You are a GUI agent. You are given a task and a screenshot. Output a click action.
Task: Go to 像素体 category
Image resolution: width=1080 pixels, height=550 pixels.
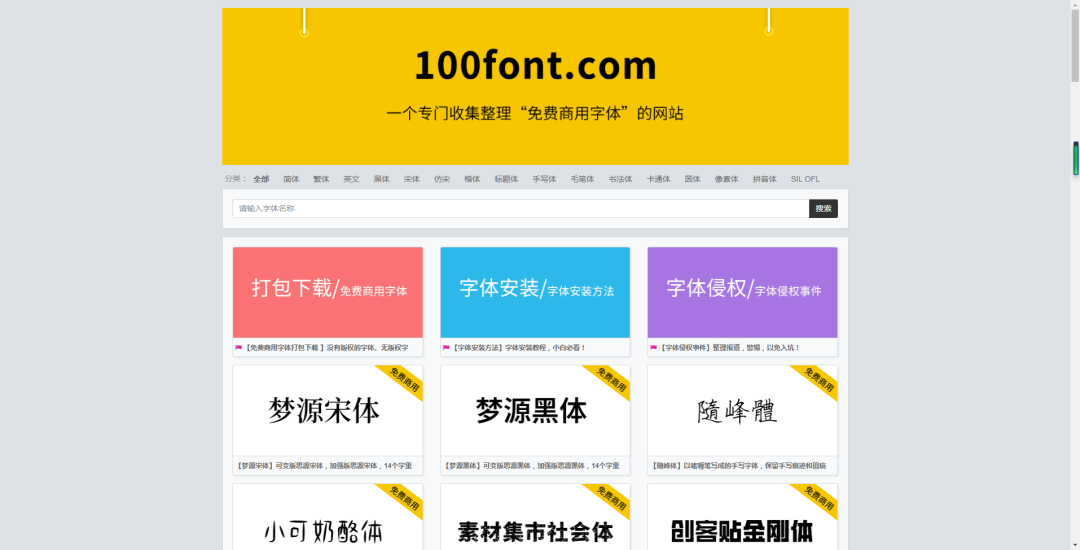(x=727, y=179)
